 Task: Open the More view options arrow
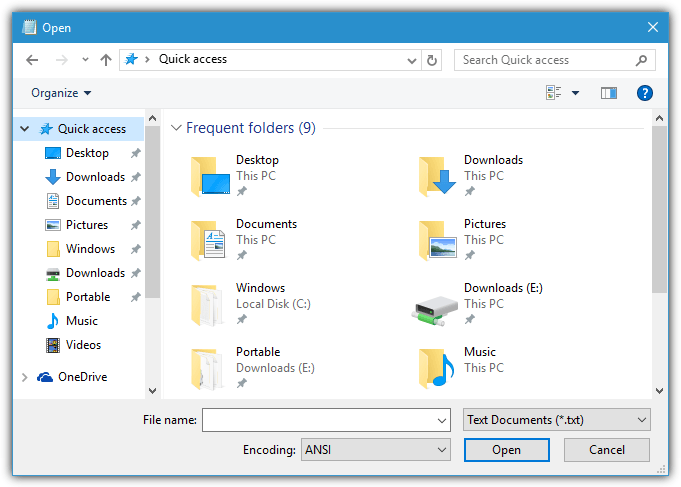coord(575,93)
